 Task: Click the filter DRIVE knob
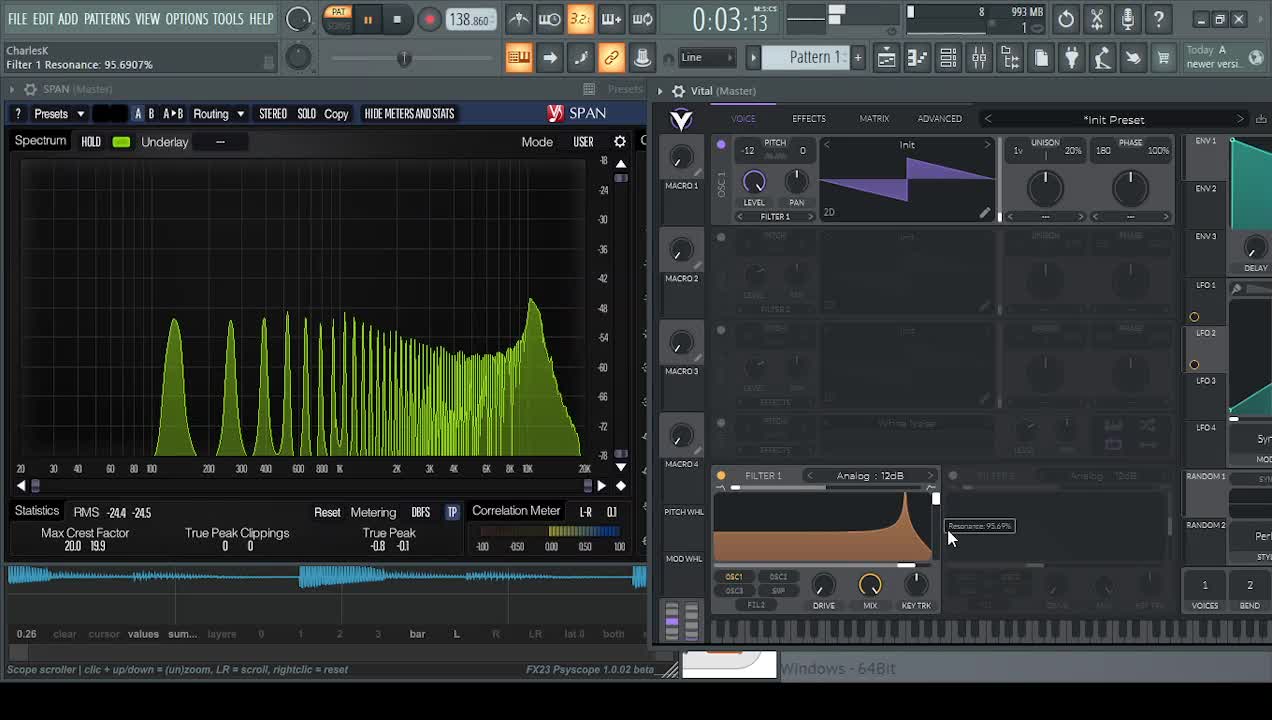pyautogui.click(x=823, y=585)
